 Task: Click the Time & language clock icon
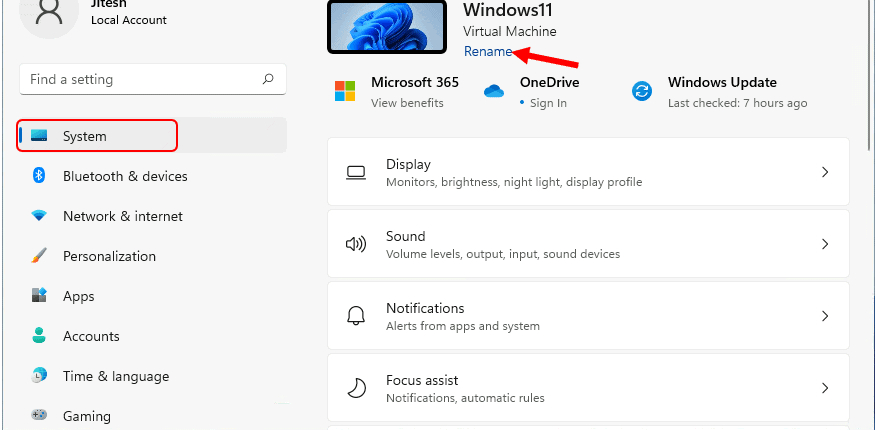[x=39, y=376]
